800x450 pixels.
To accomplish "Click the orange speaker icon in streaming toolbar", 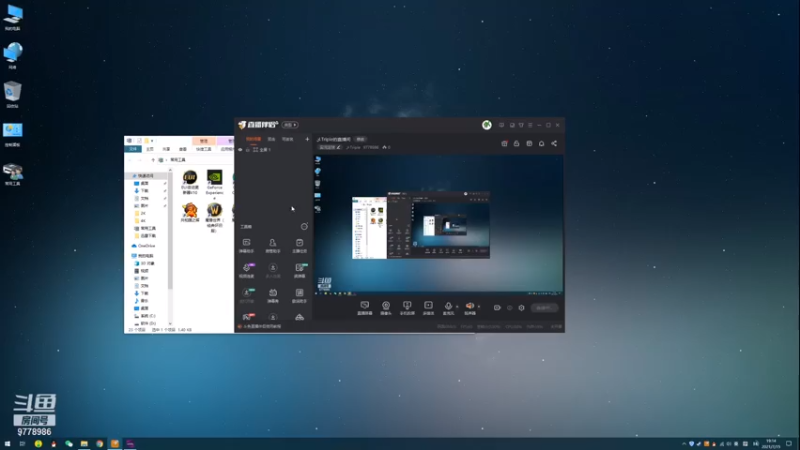I will [x=470, y=307].
